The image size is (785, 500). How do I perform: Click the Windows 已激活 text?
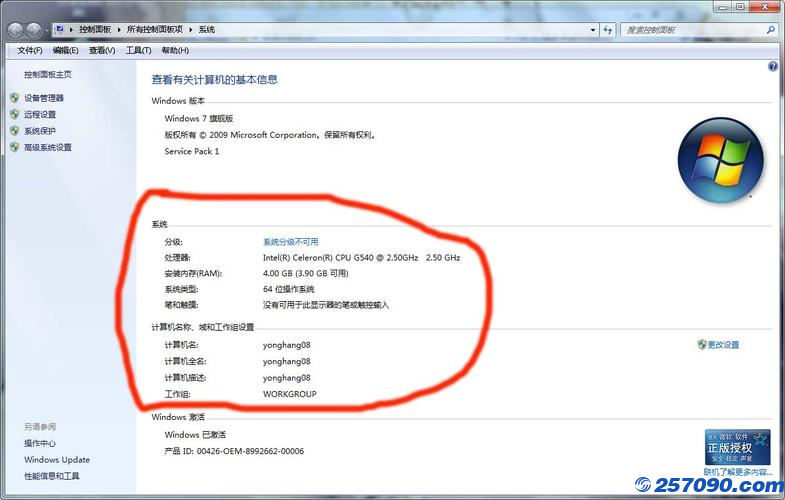coord(195,434)
